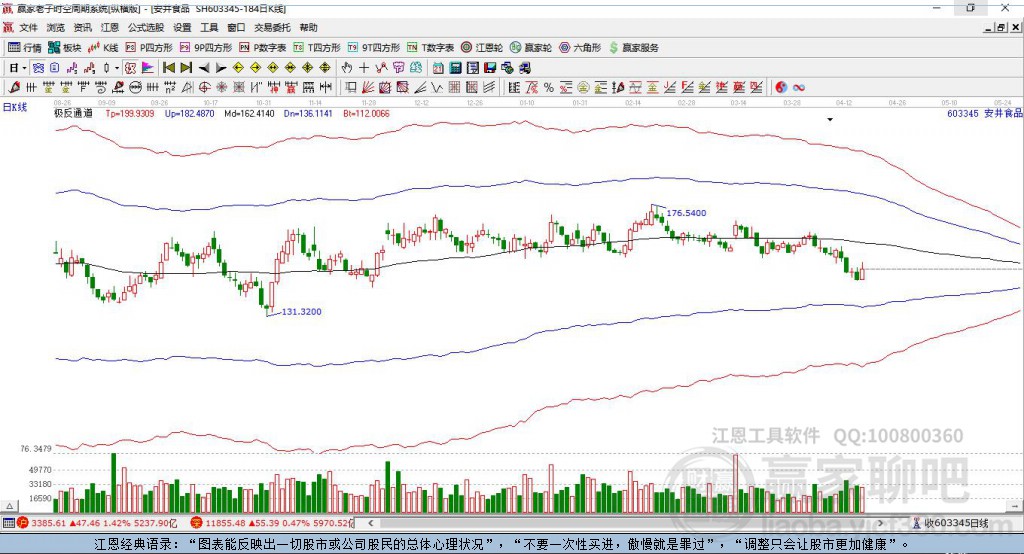Viewport: 1024px width, 554px height.
Task: Restore the inner child window
Action: [1000, 27]
